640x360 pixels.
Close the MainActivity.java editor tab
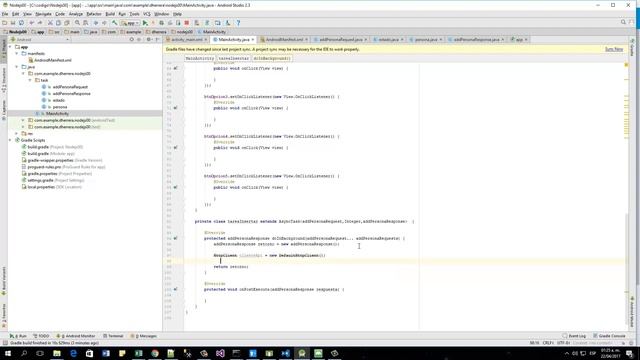[253, 40]
